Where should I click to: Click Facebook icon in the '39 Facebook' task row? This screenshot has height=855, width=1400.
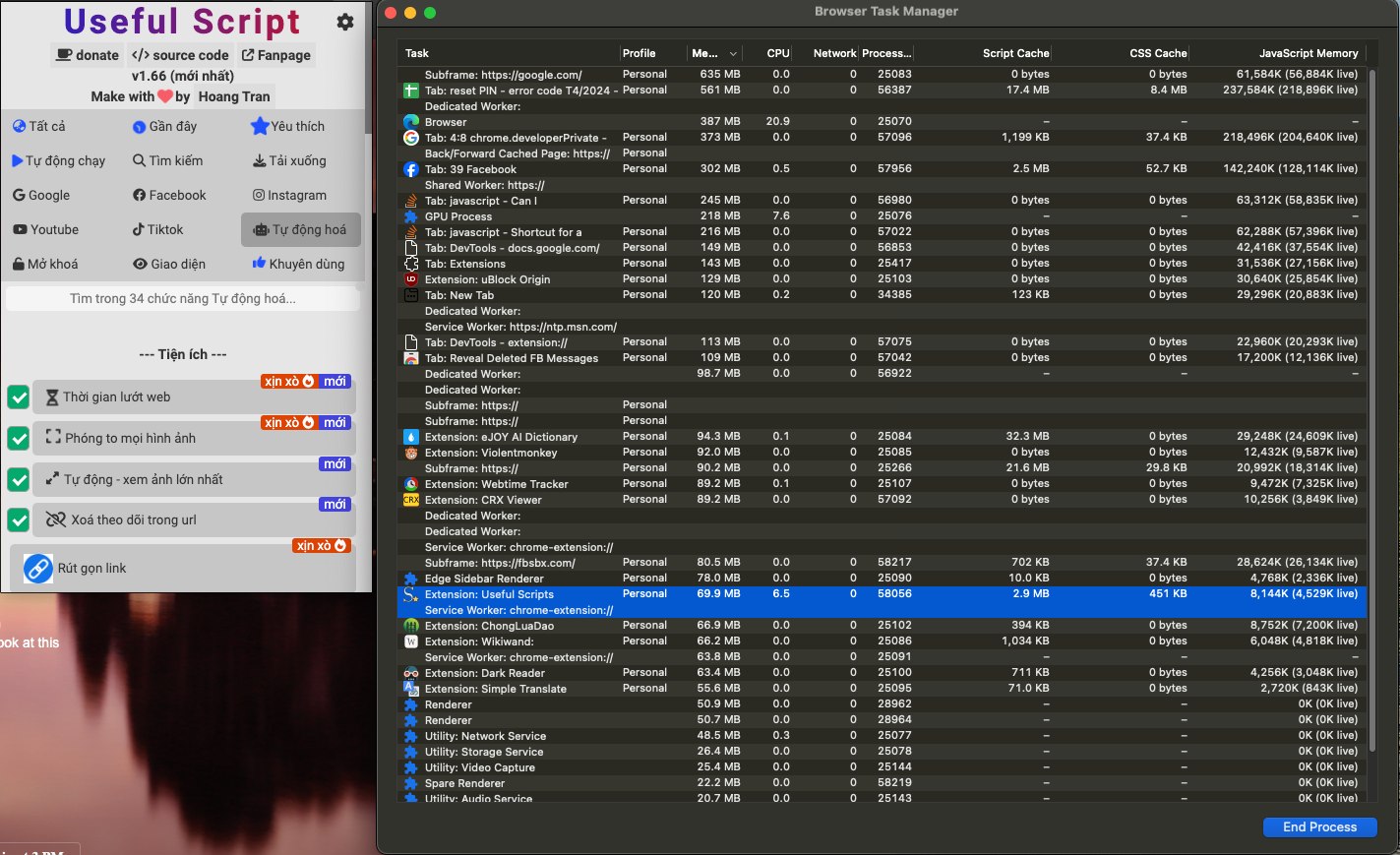(x=411, y=169)
